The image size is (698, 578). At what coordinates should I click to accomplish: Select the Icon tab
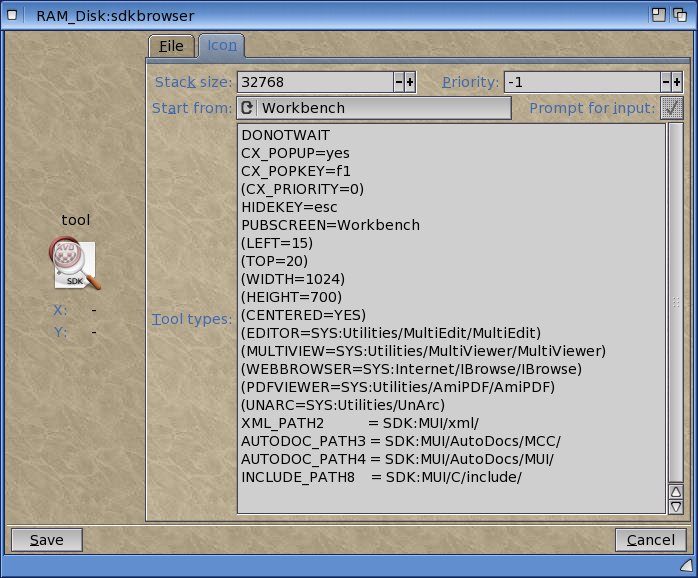pos(221,47)
